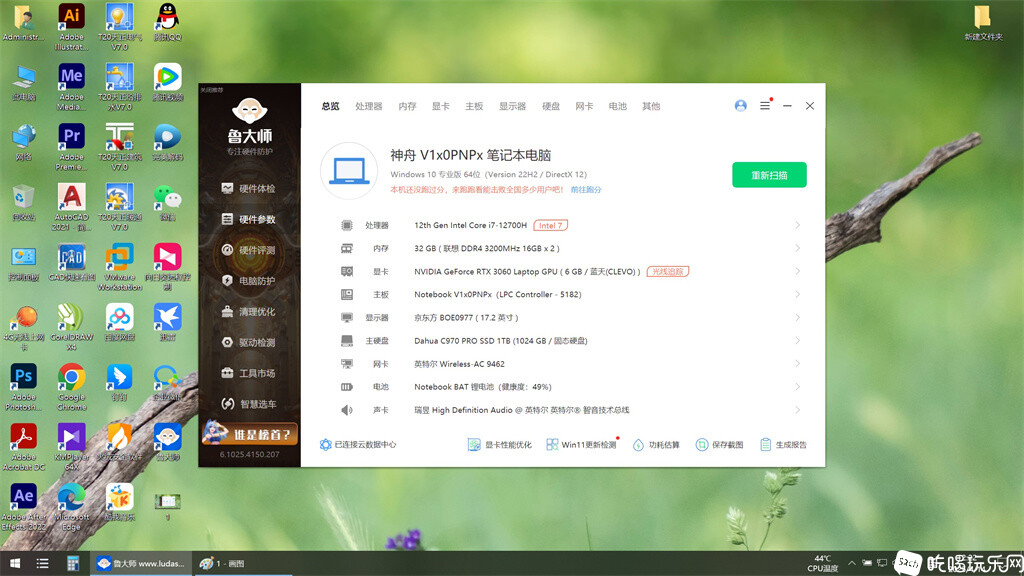Viewport: 1024px width, 576px height.
Task: Select the Adobe Photoshop desktop icon
Action: pyautogui.click(x=24, y=387)
